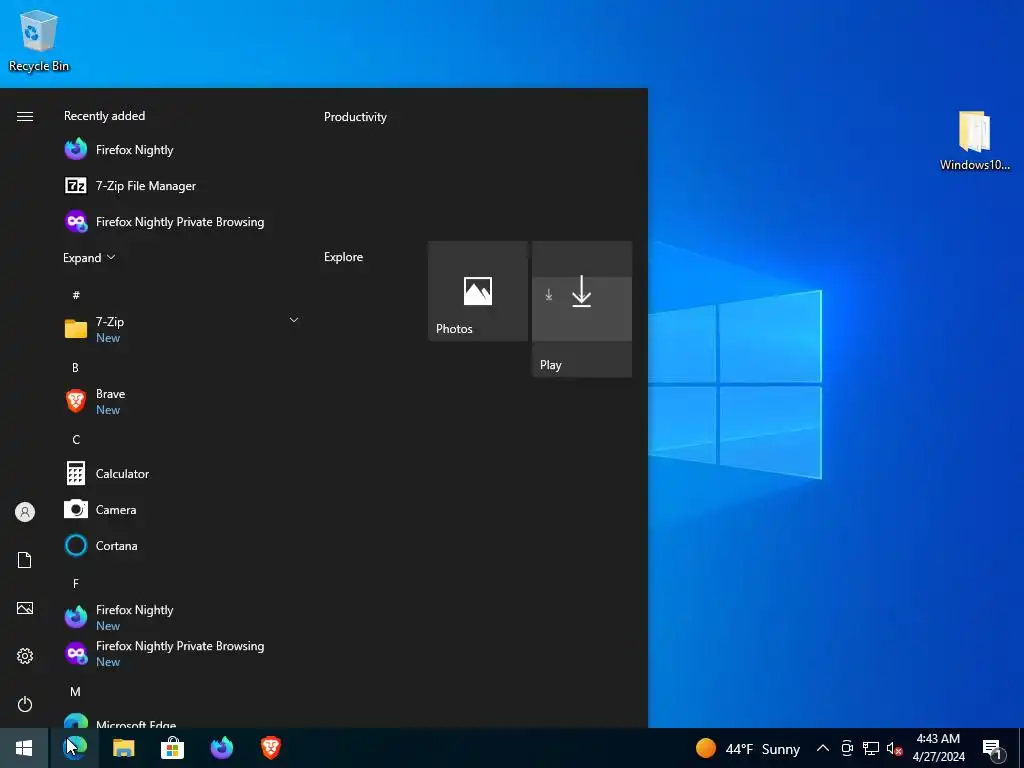Viewport: 1024px width, 768px height.
Task: Click the Recently added heading
Action: click(x=104, y=116)
